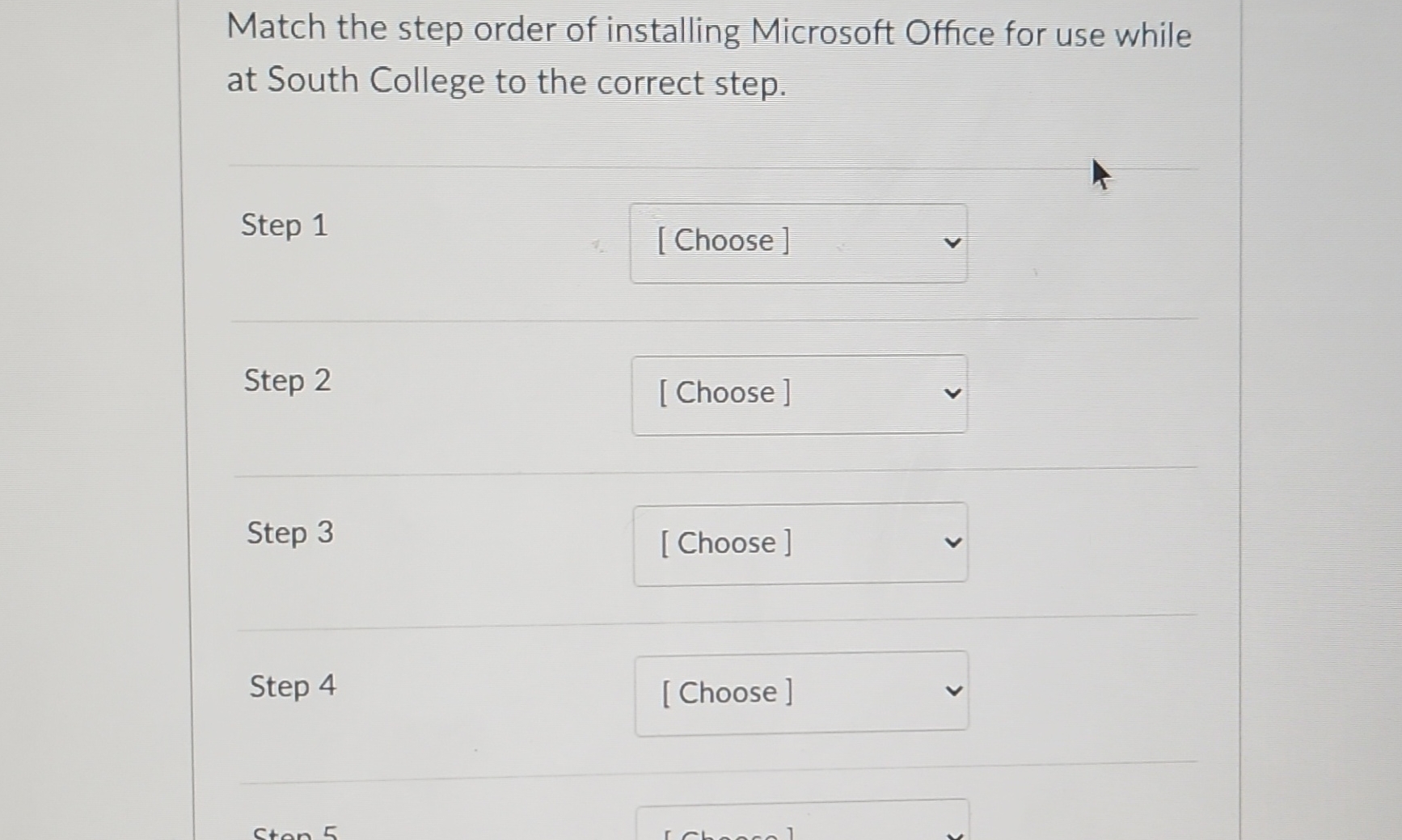The image size is (1402, 840).
Task: Click the Step 2 row label
Action: tap(287, 381)
